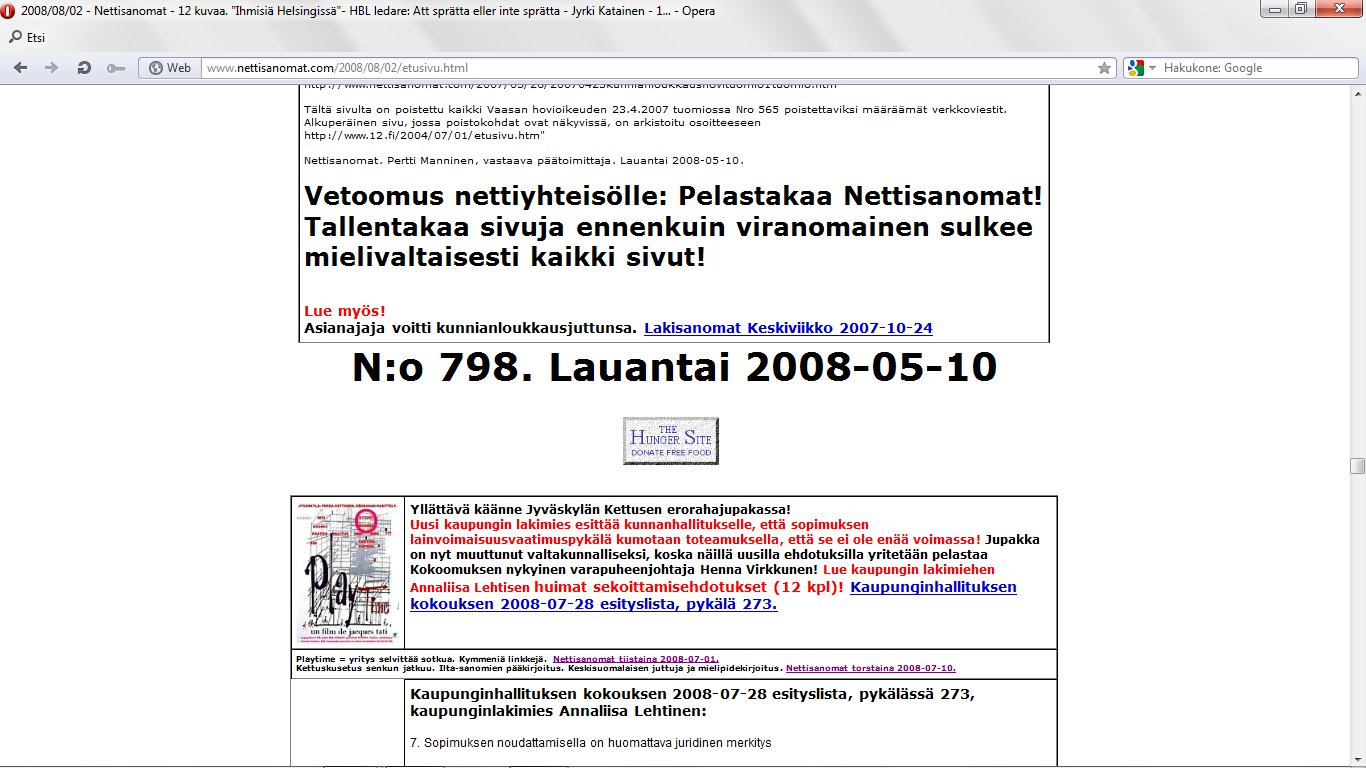Click the back navigation arrow
This screenshot has height=768, width=1366.
(20, 68)
